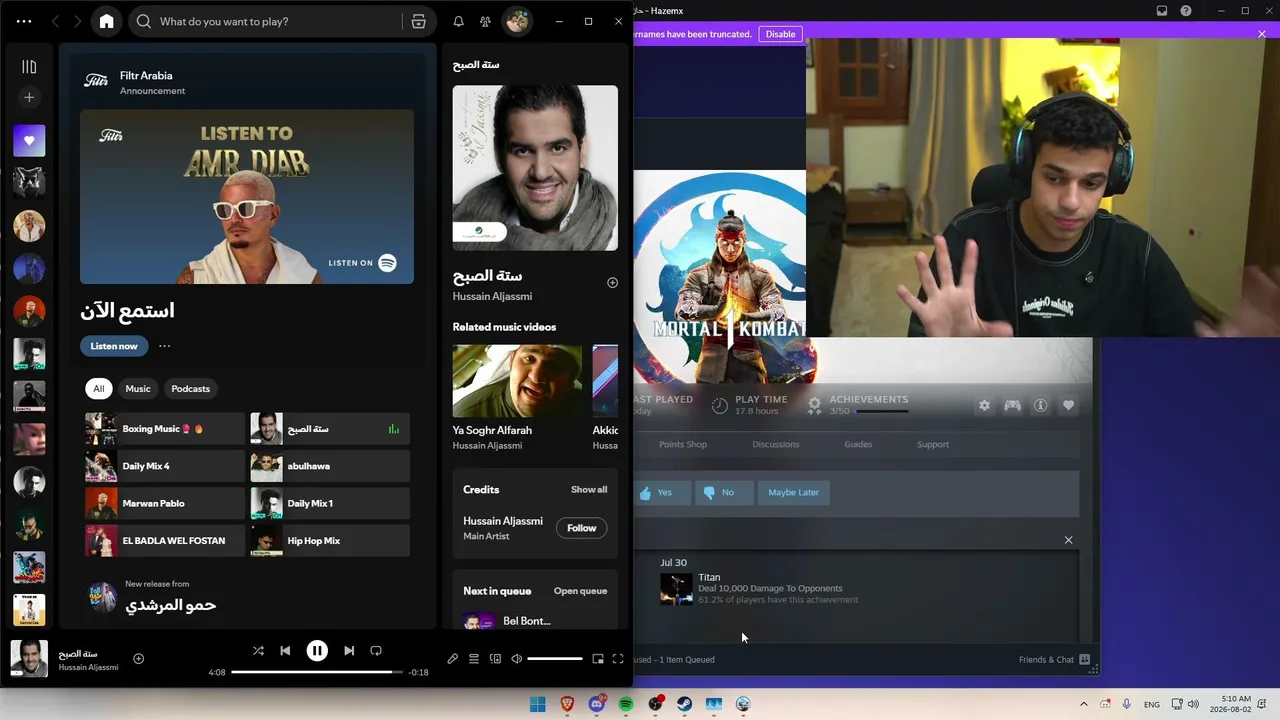
Task: Open the Windows Start menu
Action: point(538,704)
